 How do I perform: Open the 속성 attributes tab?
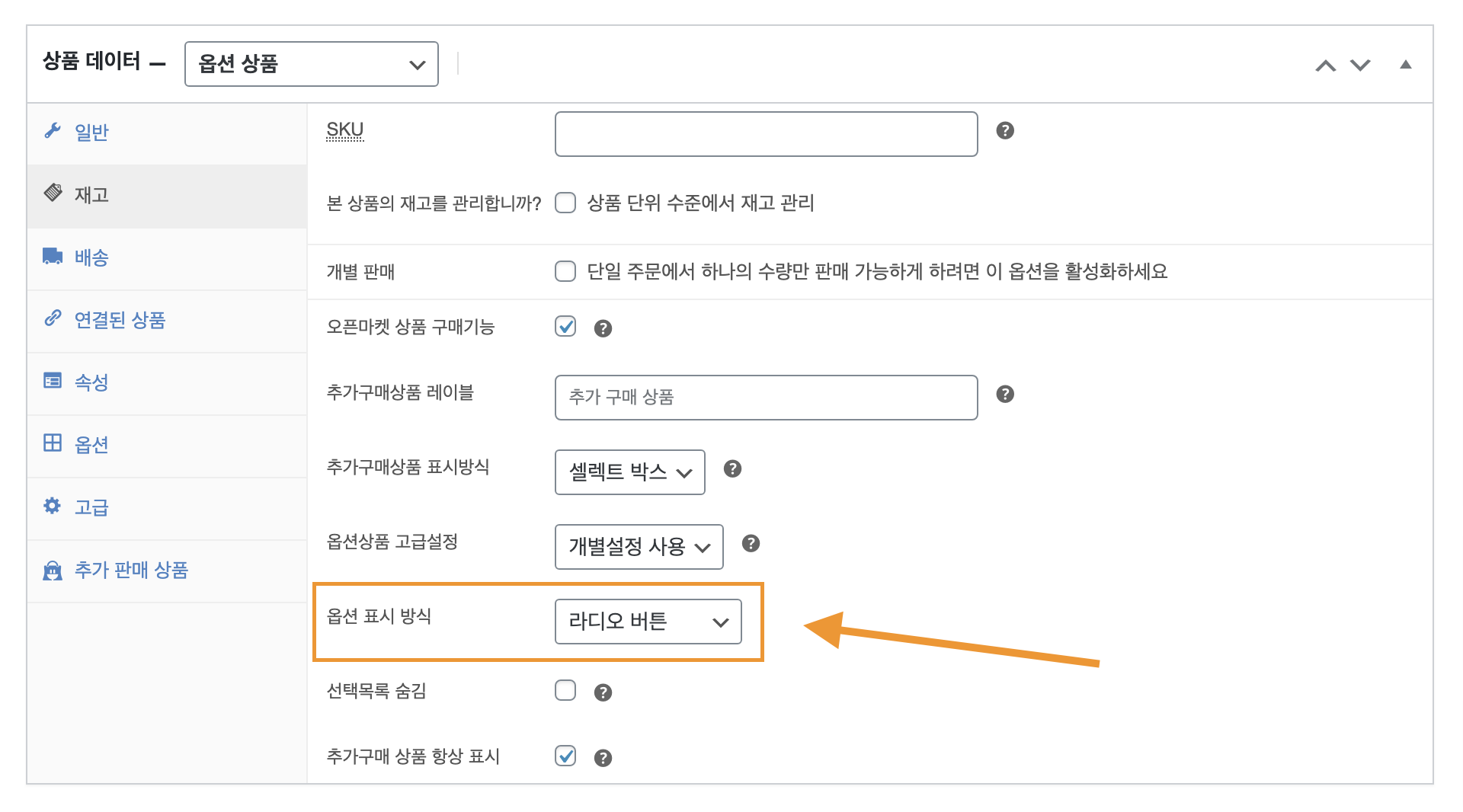91,383
